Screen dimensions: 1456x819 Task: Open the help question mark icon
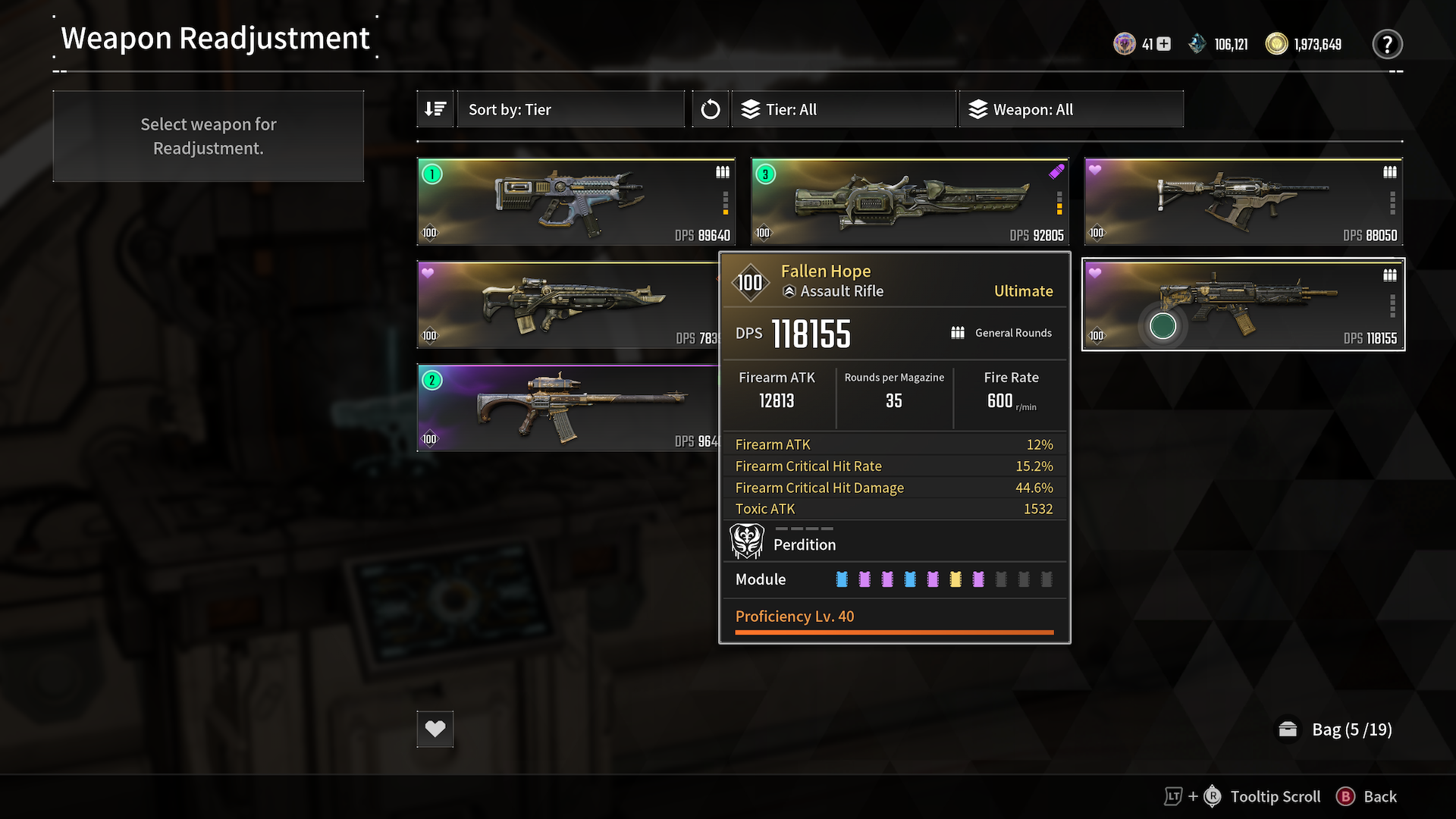[x=1387, y=44]
